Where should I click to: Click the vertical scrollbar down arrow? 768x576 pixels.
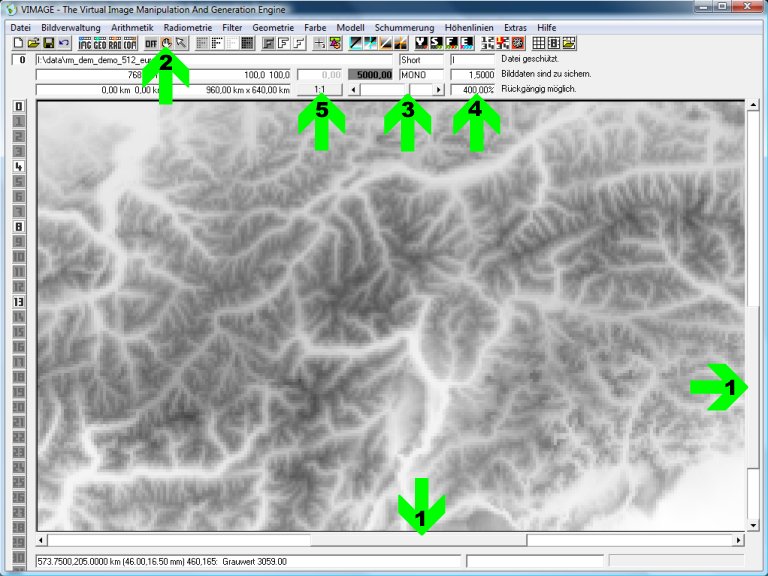[752, 524]
